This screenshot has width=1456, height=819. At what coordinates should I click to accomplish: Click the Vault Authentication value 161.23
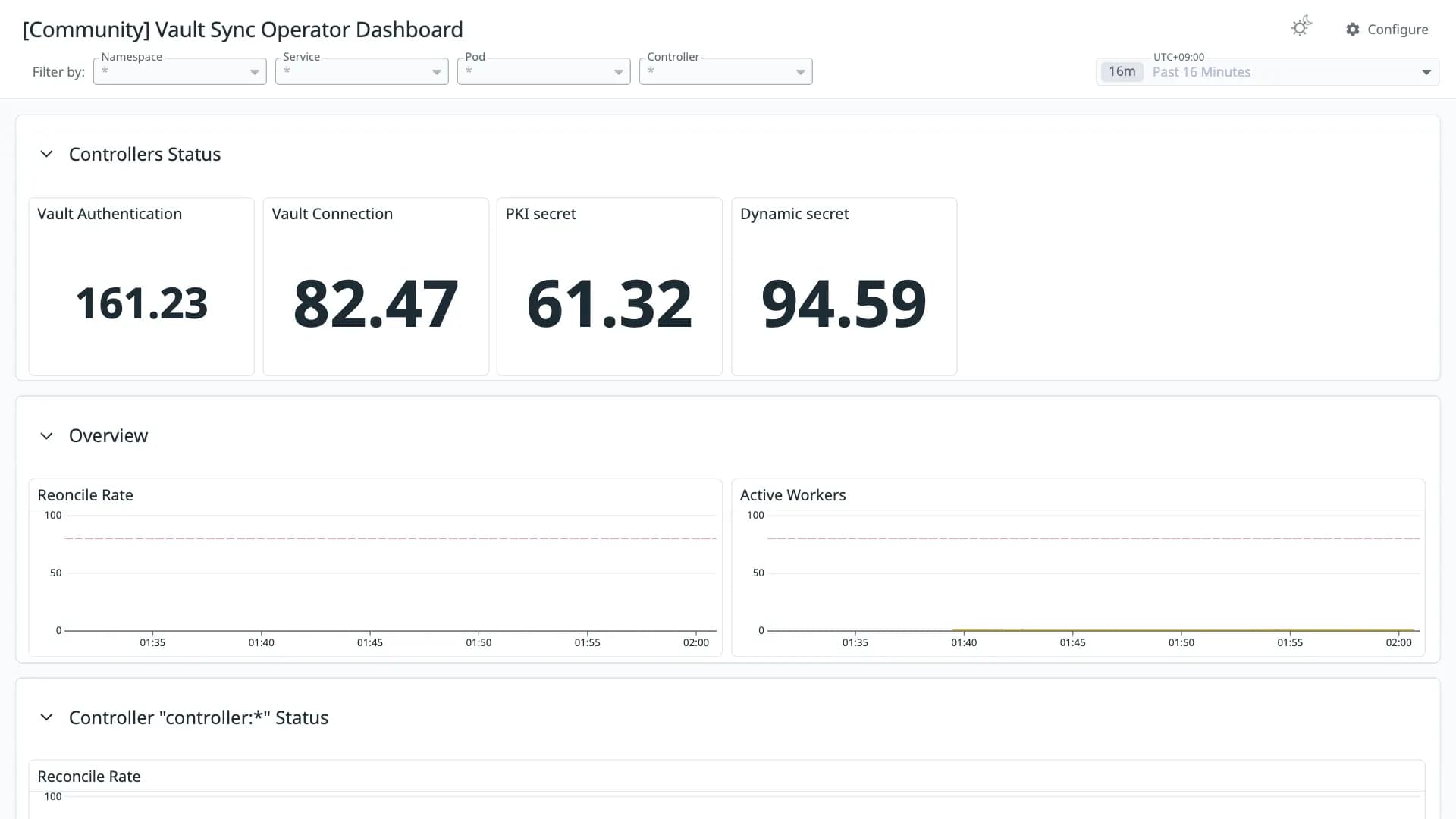(x=141, y=303)
